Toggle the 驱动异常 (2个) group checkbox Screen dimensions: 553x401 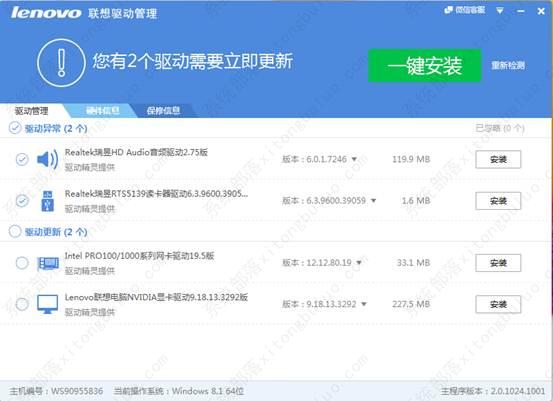(15, 128)
